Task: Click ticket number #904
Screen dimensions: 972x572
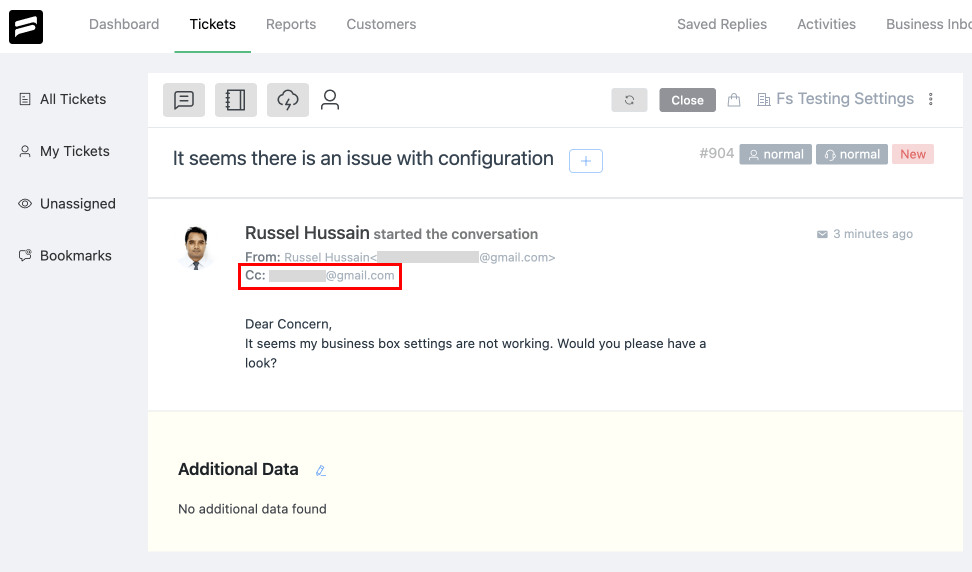Action: pyautogui.click(x=717, y=154)
